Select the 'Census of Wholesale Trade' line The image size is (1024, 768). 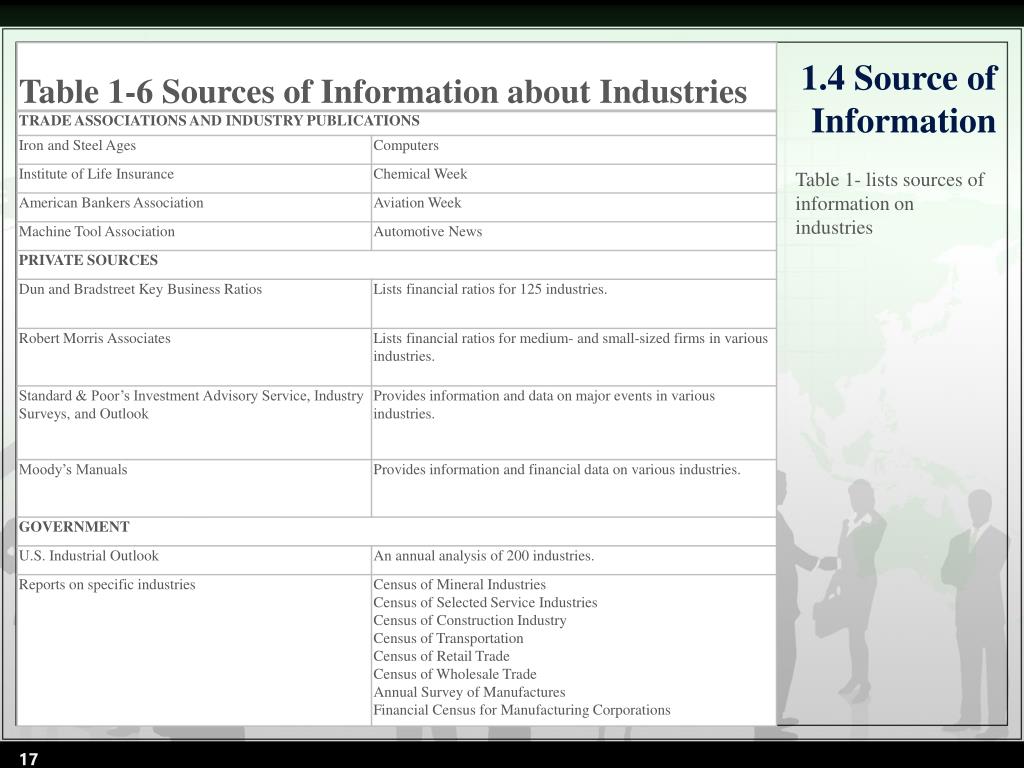455,674
